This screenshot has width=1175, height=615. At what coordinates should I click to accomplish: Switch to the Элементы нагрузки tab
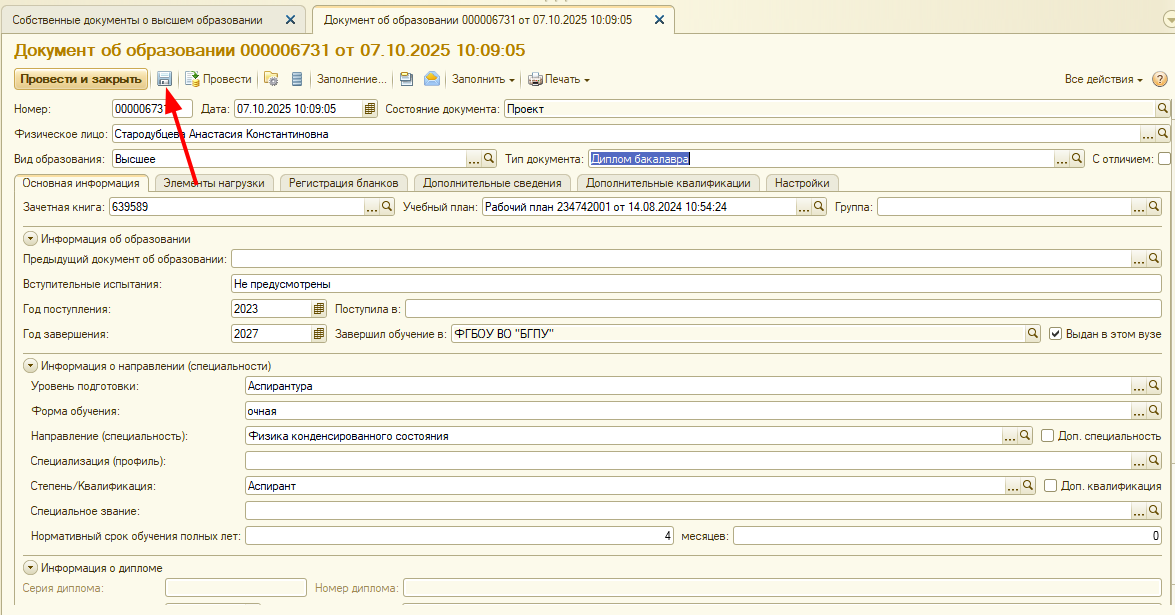(214, 183)
